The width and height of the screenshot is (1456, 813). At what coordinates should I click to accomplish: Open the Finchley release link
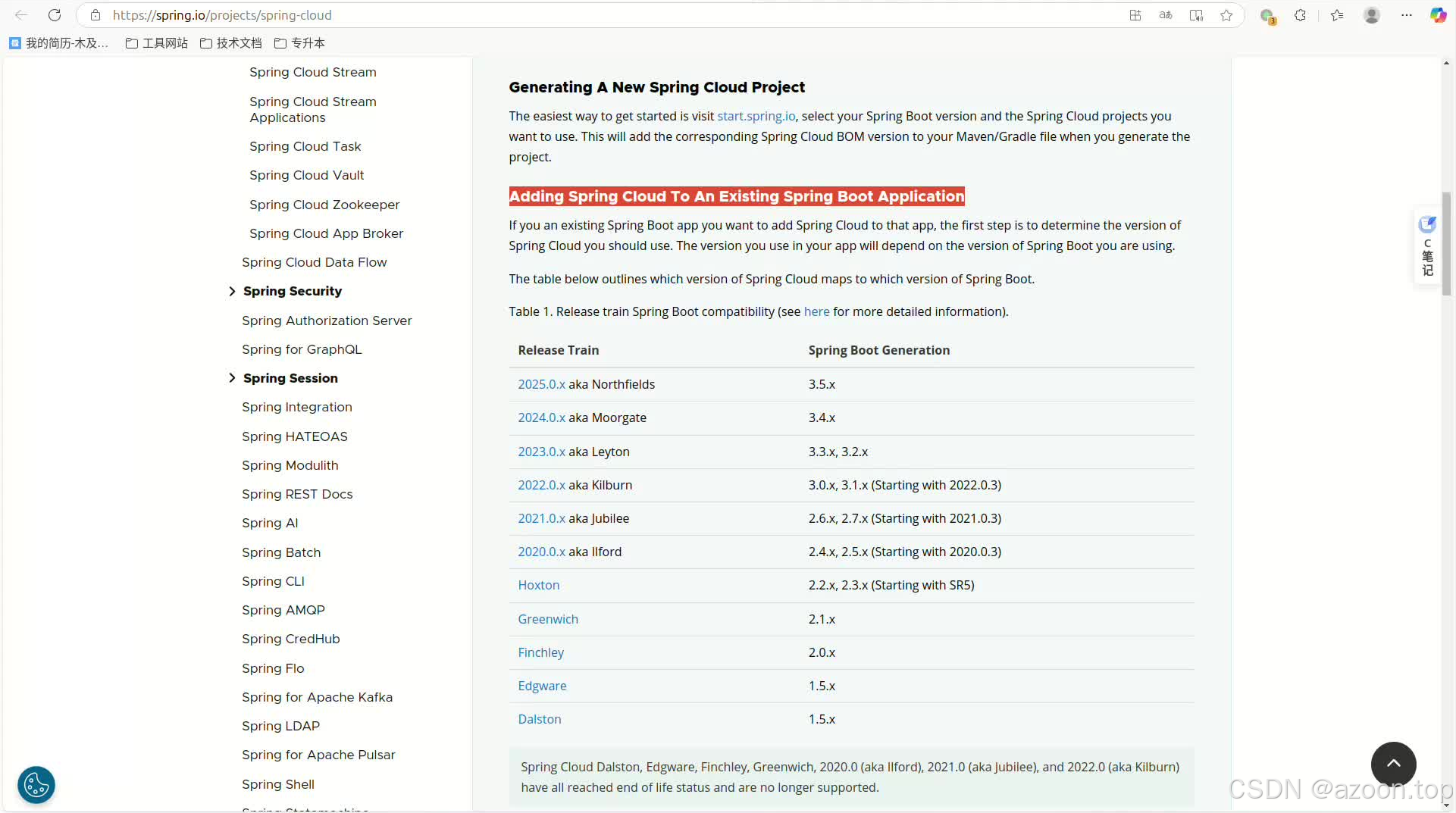click(x=540, y=652)
